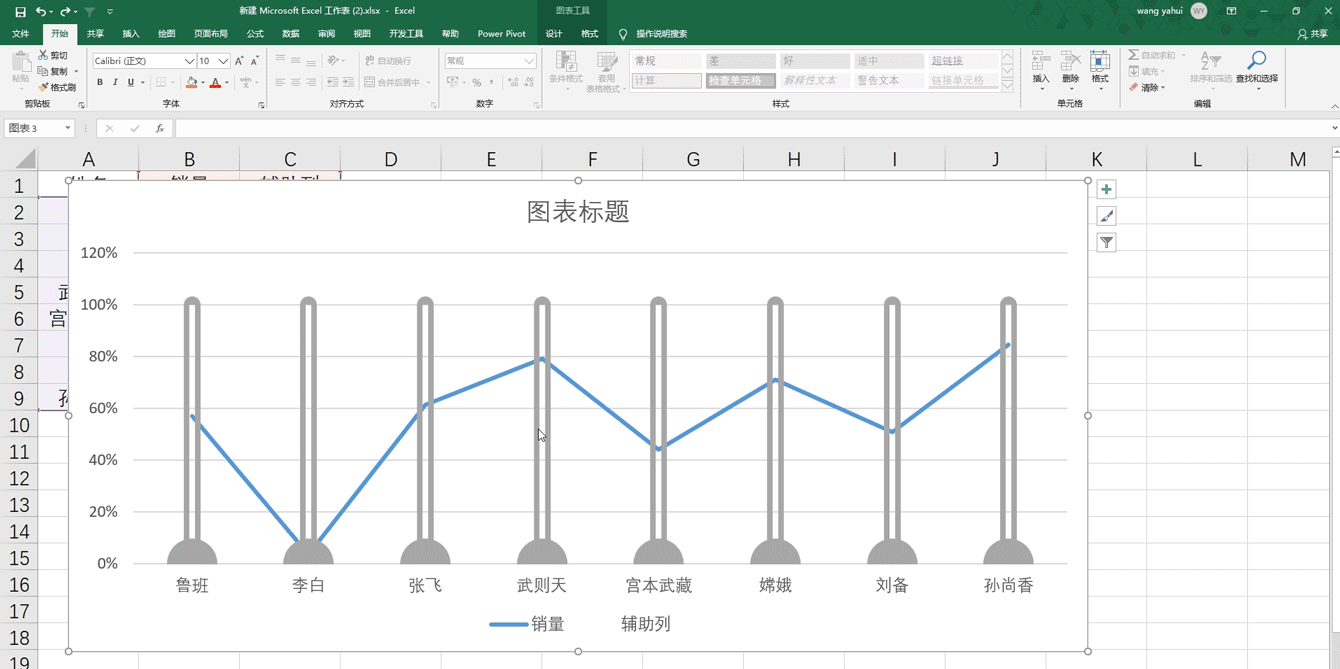Screen dimensions: 1340x669
Task: Expand the Name Box dropdown arrow
Action: pos(68,128)
